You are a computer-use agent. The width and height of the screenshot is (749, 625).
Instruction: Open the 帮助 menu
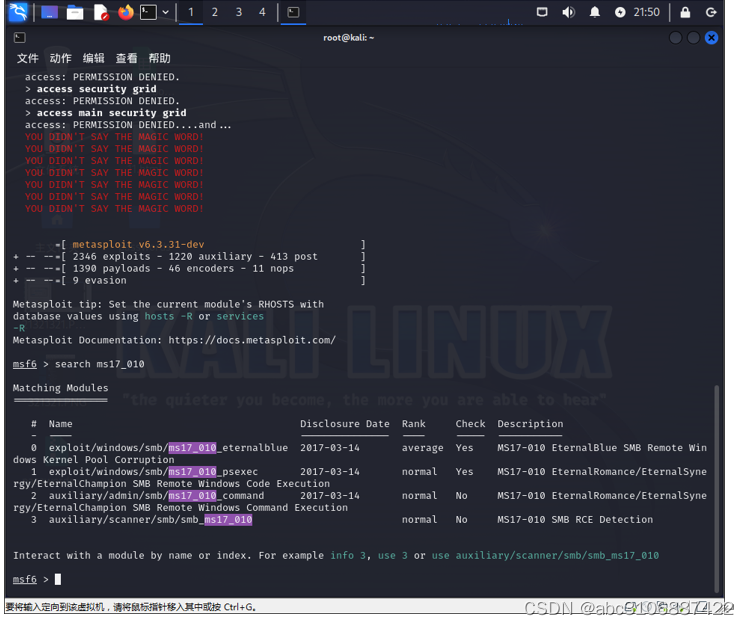point(160,58)
